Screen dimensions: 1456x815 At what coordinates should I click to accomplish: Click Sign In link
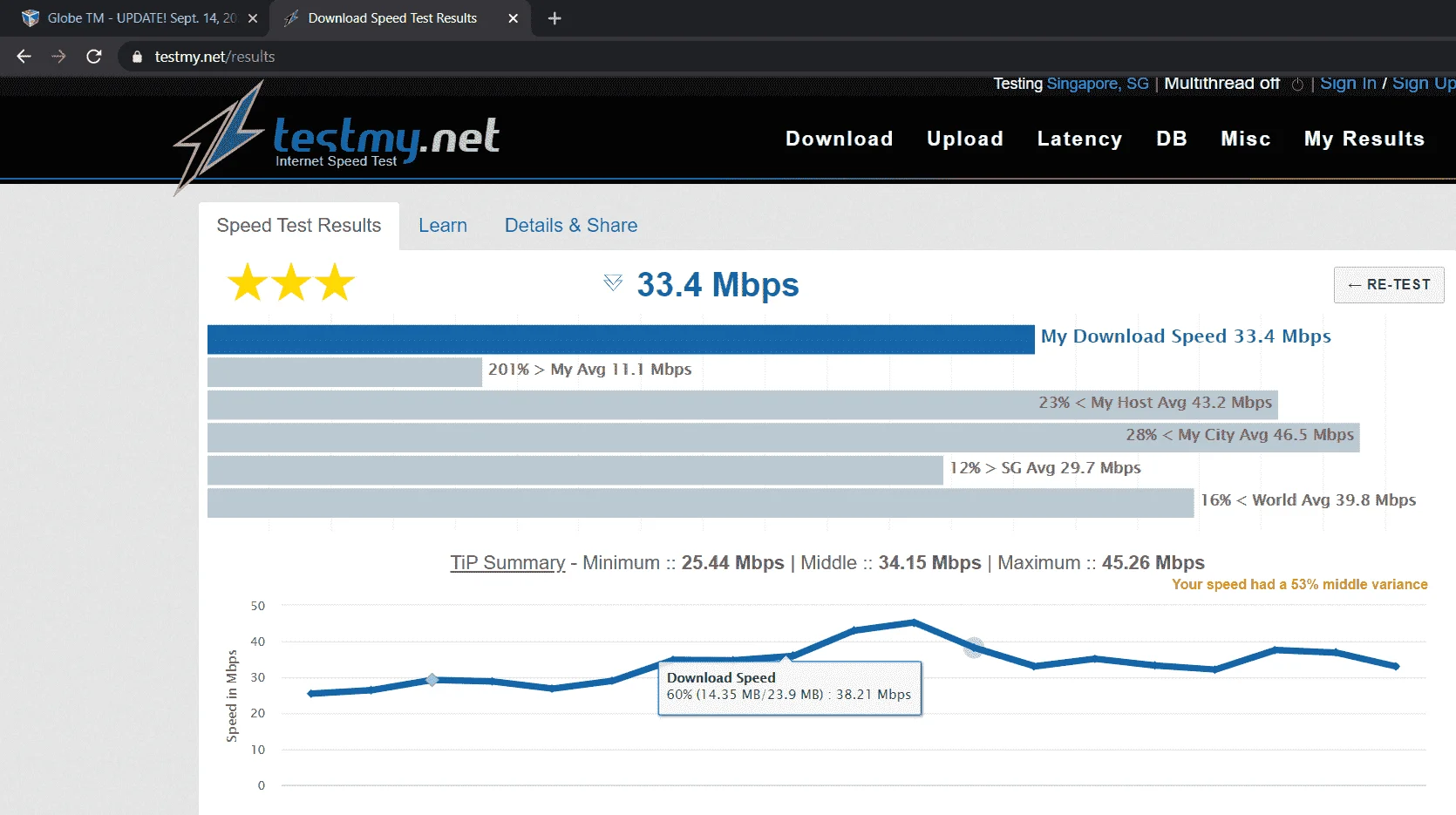(x=1348, y=84)
